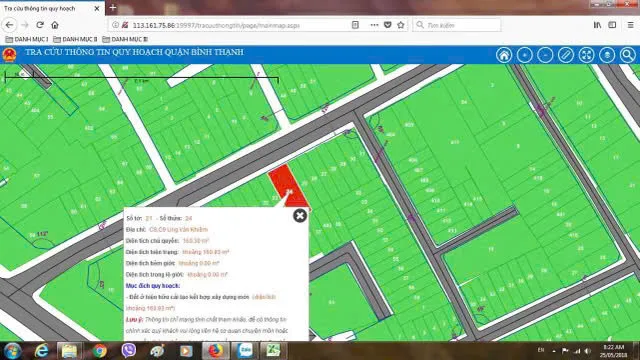The height and width of the screenshot is (360, 640).
Task: Close the parcel info popup
Action: [300, 216]
